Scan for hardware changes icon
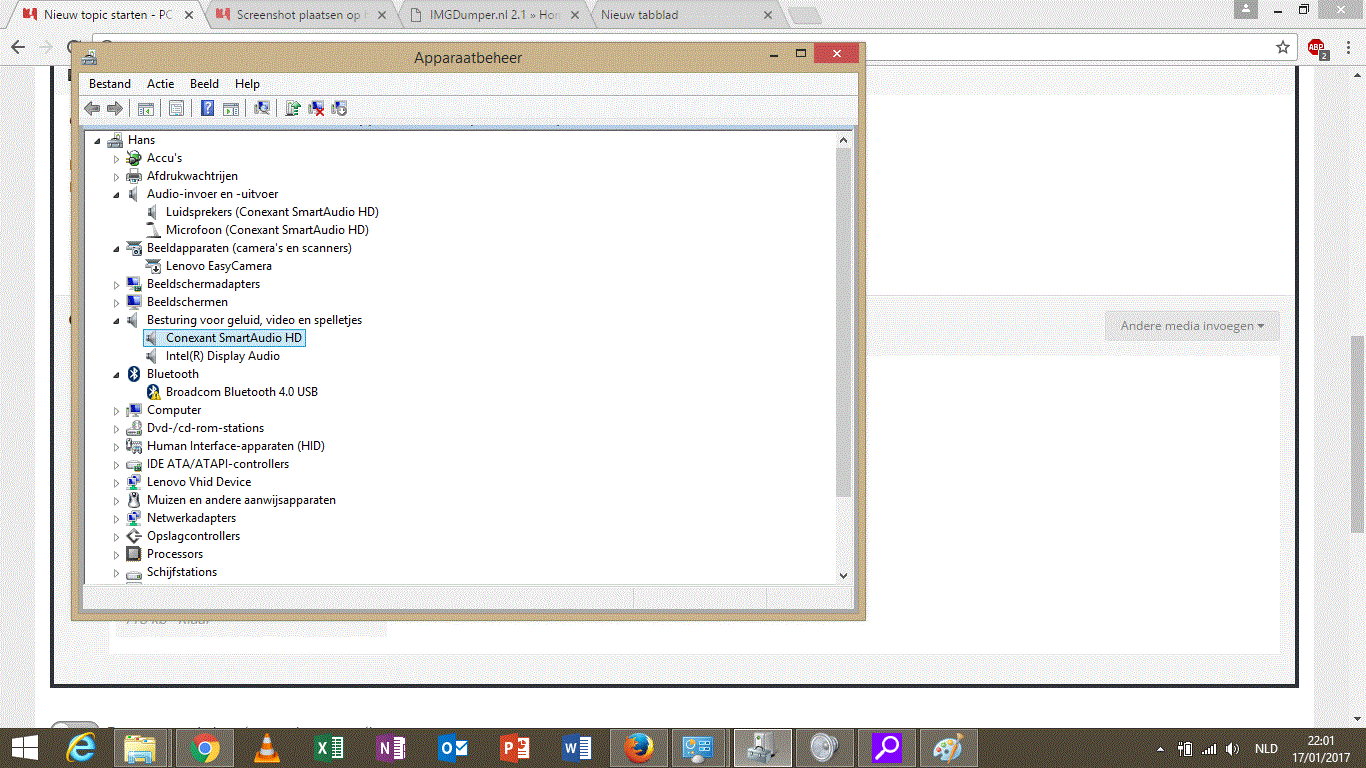 pyautogui.click(x=262, y=108)
